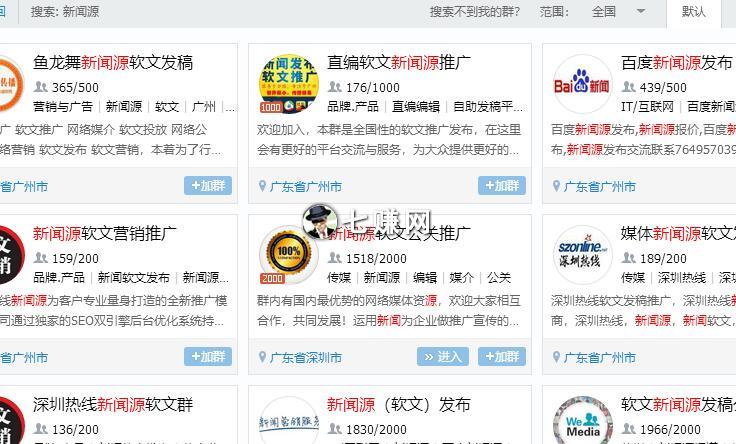Screen dimensions: 736x444
Task: Open group title 深圳热线新闻源软文群
Action: pos(113,404)
